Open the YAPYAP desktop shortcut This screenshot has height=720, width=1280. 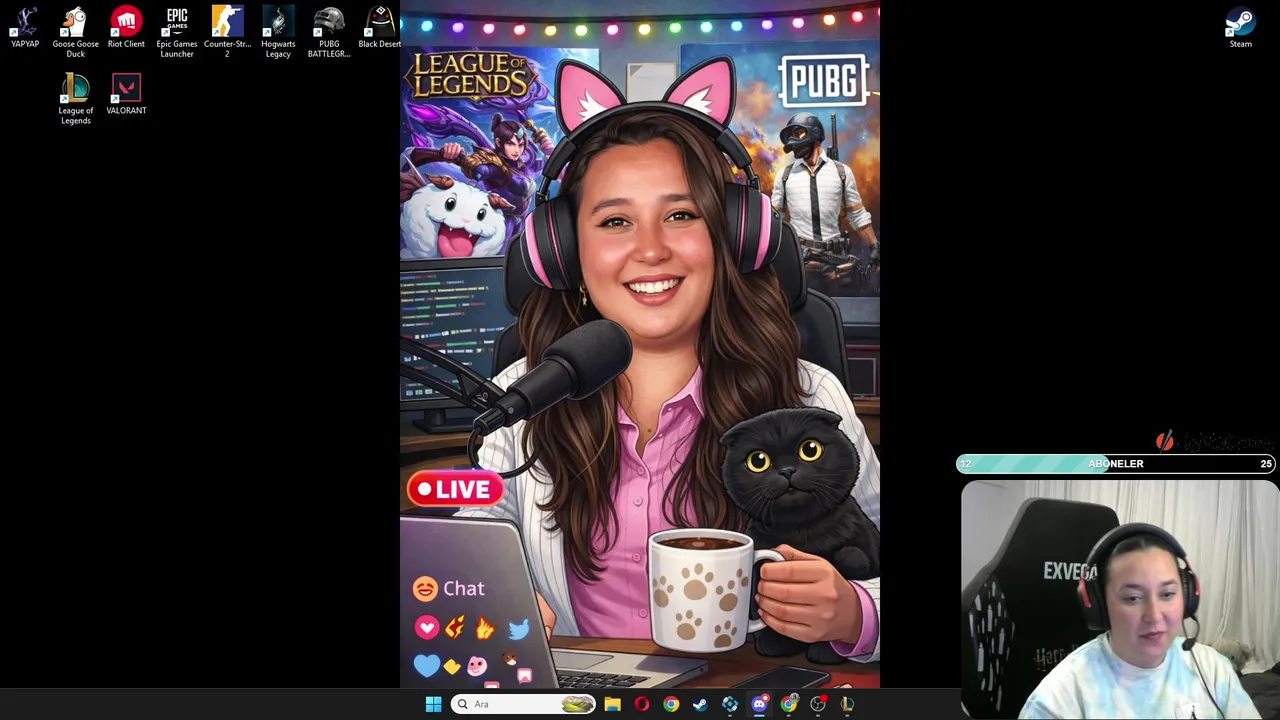point(25,27)
